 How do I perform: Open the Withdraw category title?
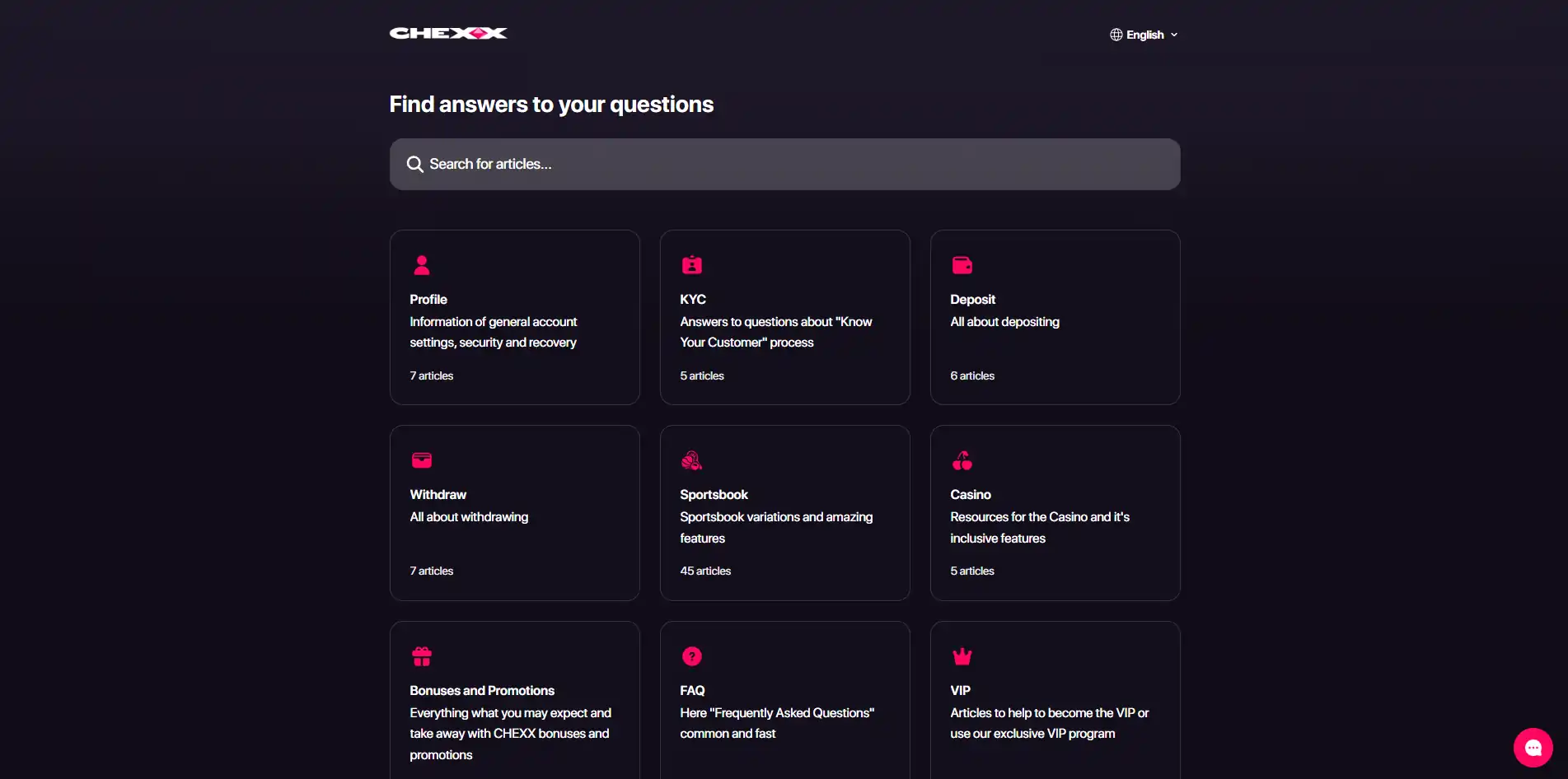click(438, 495)
